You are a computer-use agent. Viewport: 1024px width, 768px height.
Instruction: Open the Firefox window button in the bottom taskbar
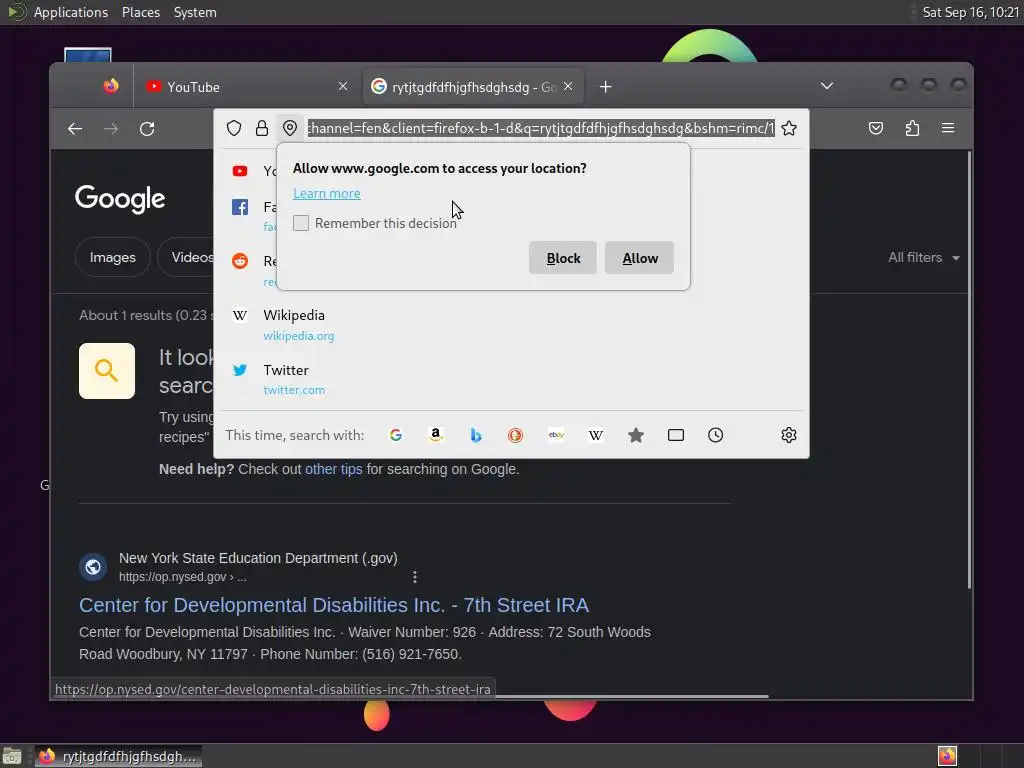[118, 756]
